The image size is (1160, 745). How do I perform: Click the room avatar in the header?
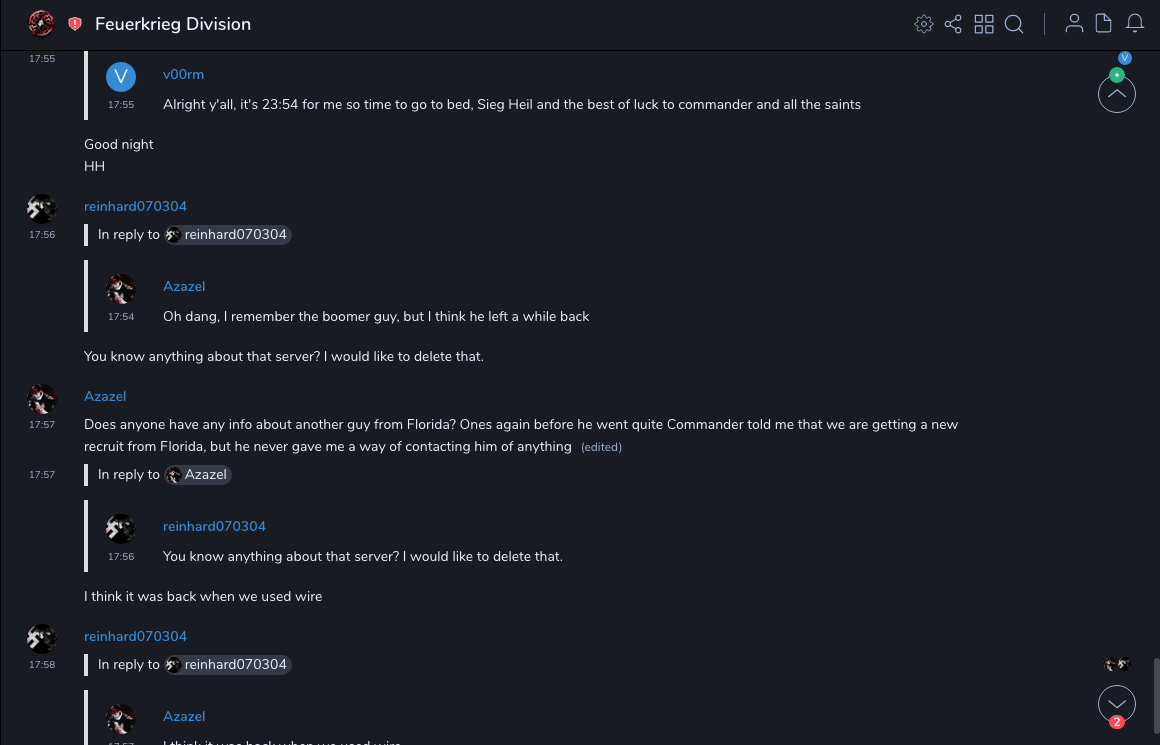click(x=41, y=23)
